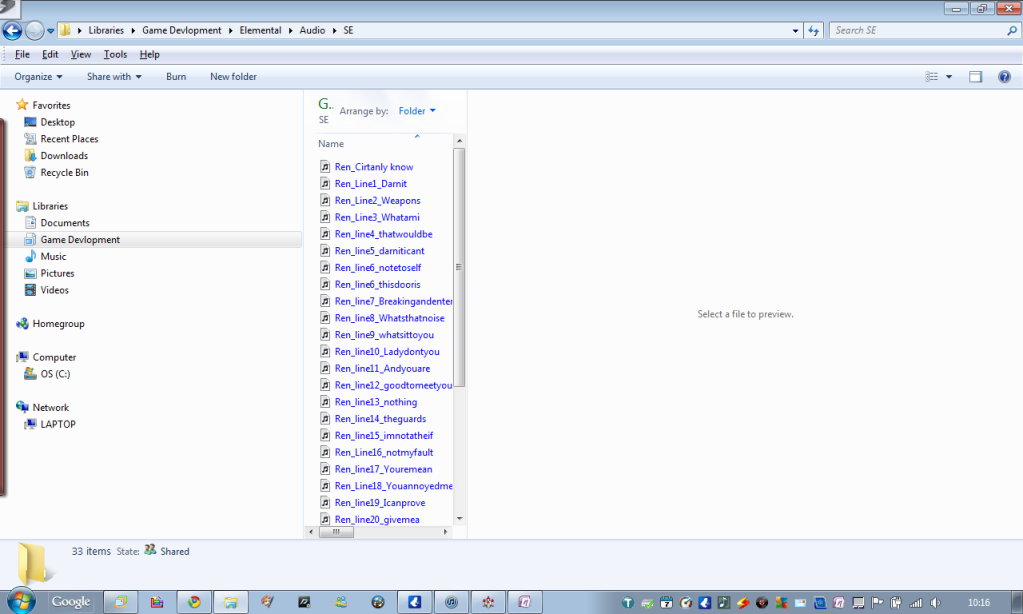Screen dimensions: 1023x614
Task: Expand the Share with dropdown
Action: (x=114, y=77)
